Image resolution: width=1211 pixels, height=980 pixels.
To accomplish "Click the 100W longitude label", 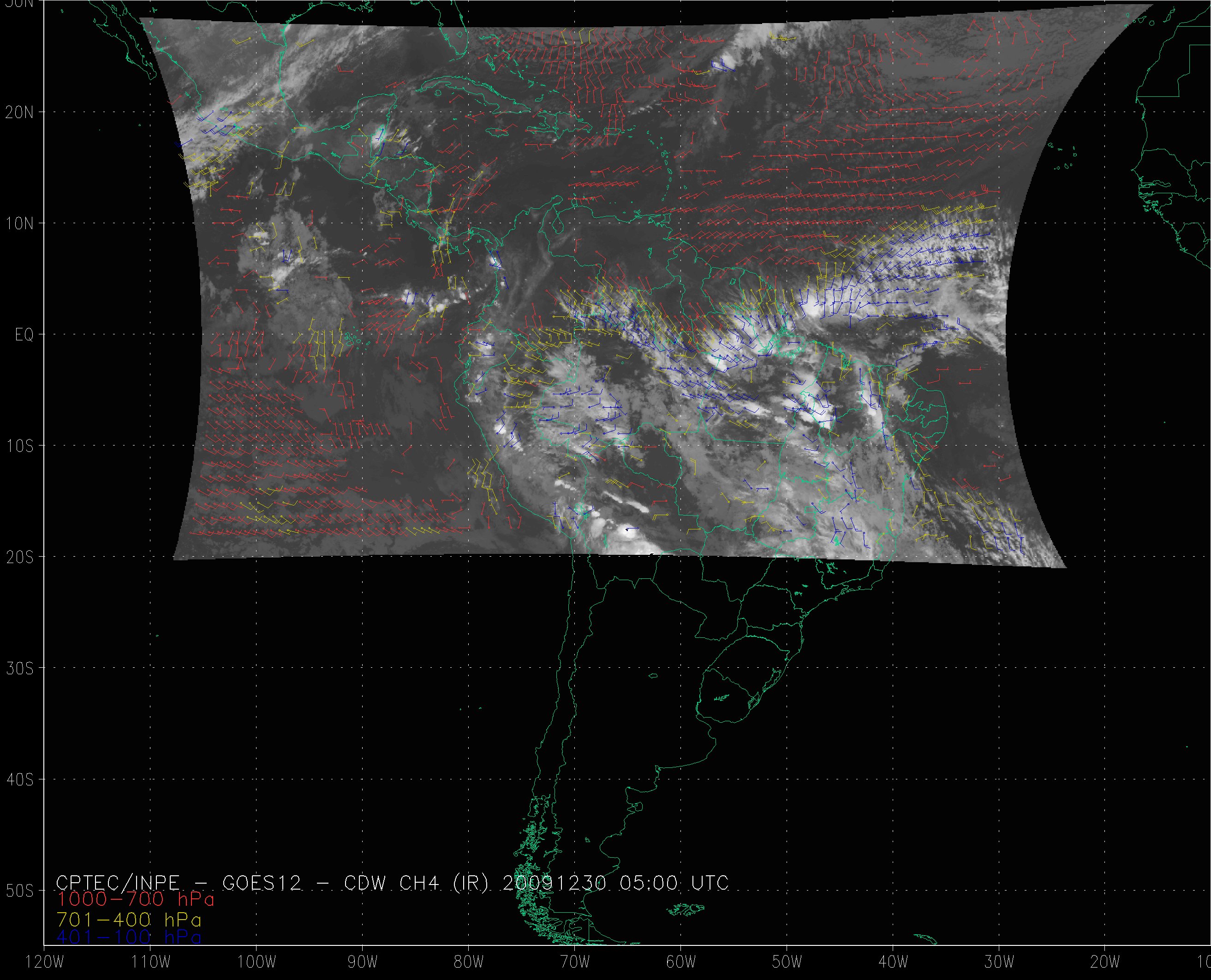I will pos(257,963).
